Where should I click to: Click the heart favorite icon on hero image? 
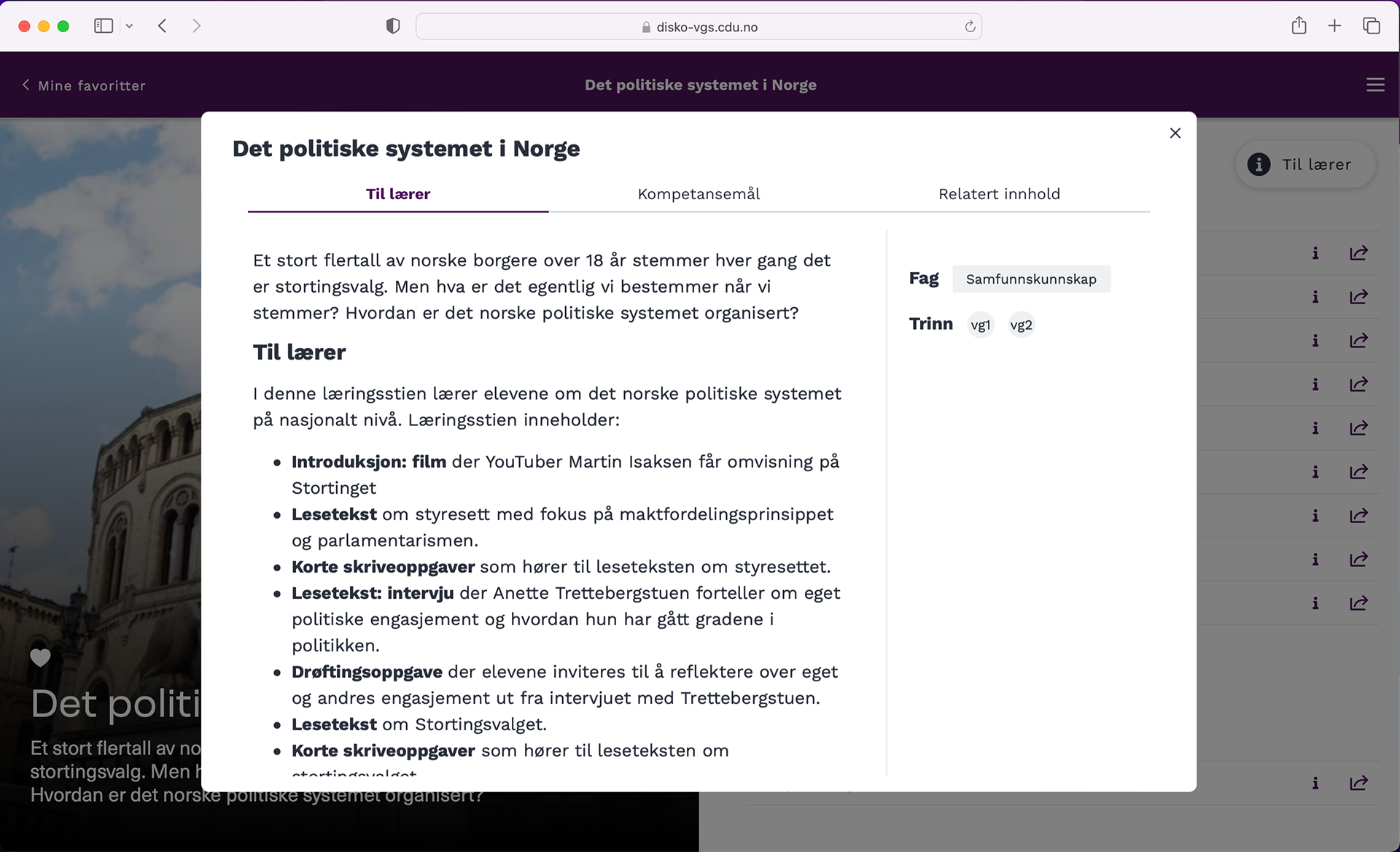(40, 657)
